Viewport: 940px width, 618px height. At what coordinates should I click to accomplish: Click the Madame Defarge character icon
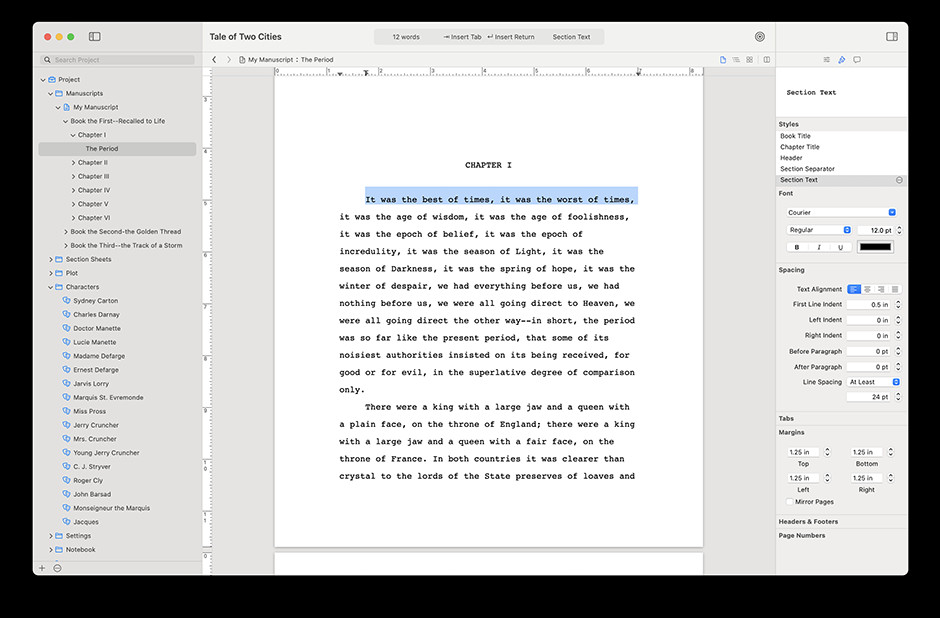(x=67, y=355)
